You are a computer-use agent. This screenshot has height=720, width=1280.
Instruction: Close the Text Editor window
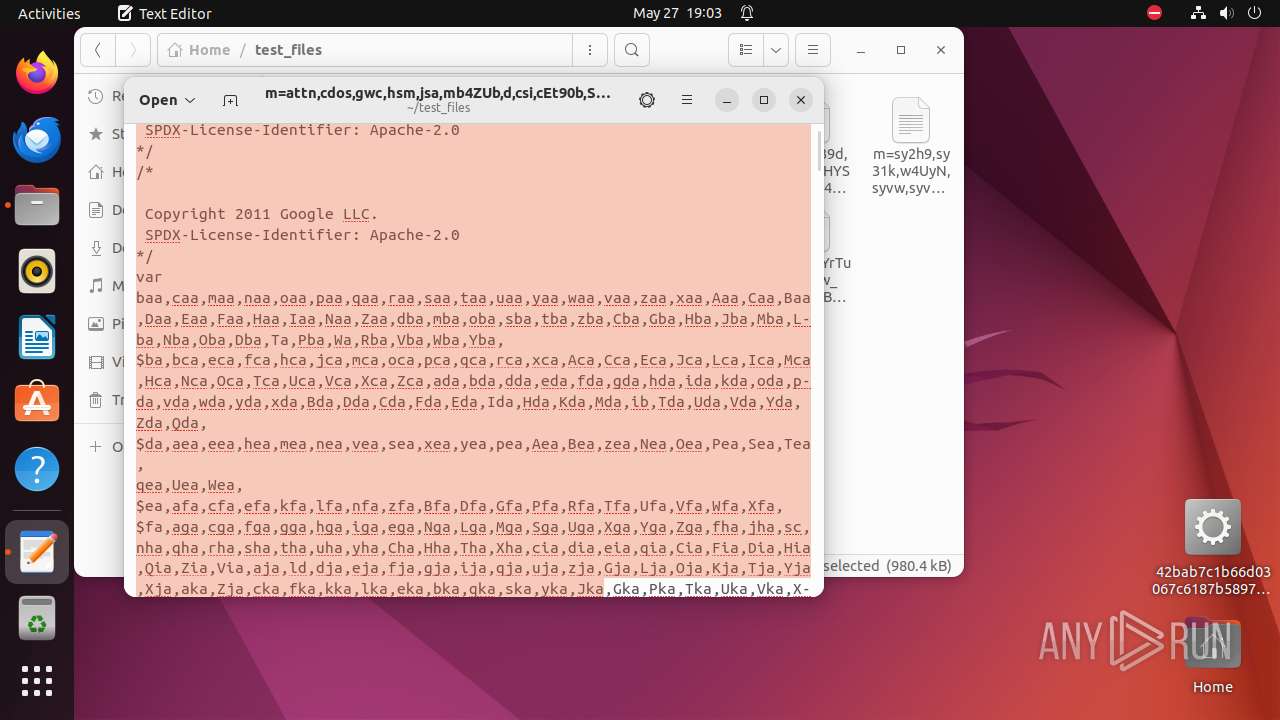point(800,100)
